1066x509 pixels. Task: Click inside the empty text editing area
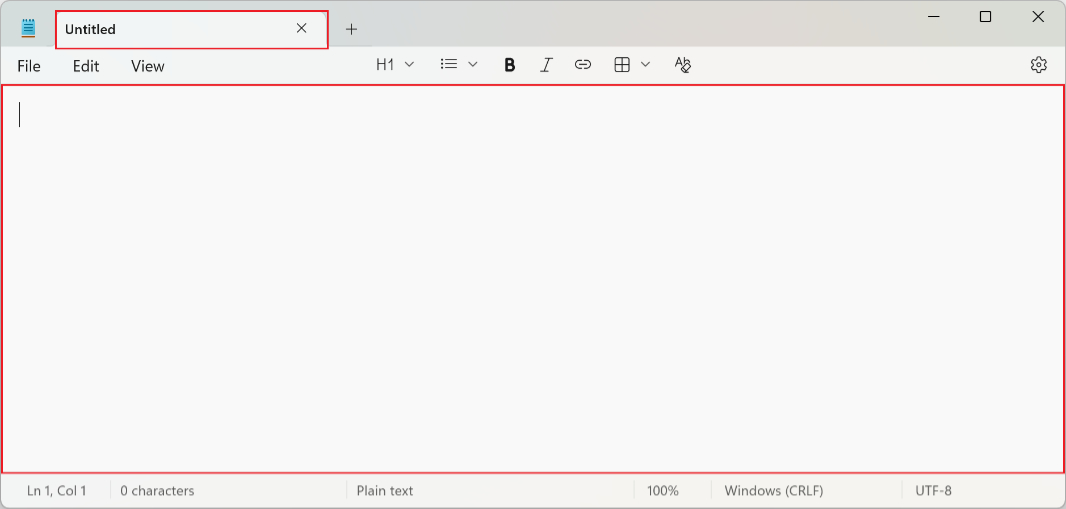click(532, 280)
